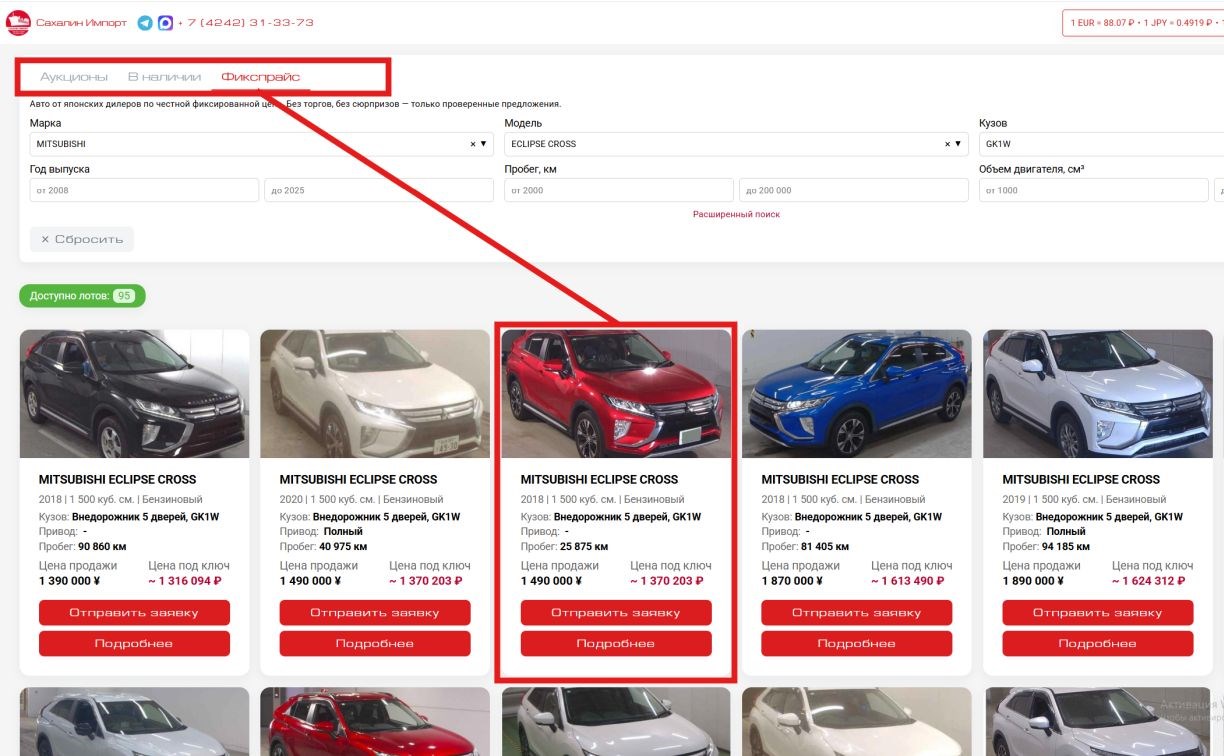The width and height of the screenshot is (1224, 756).
Task: Open the white Eclipse Cross photo, 94 185 км
Action: click(1098, 394)
